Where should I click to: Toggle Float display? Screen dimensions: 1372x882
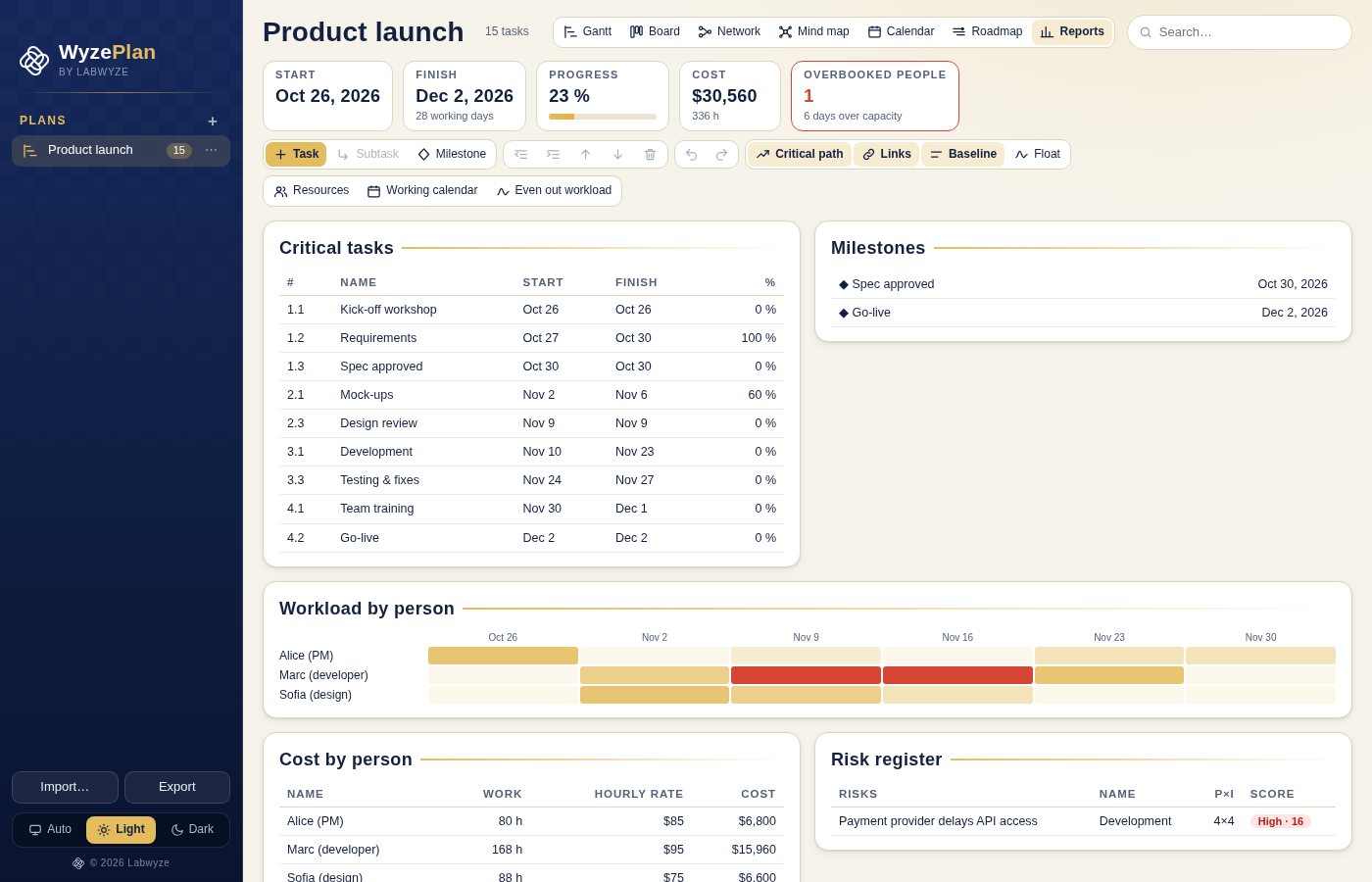click(x=1038, y=155)
